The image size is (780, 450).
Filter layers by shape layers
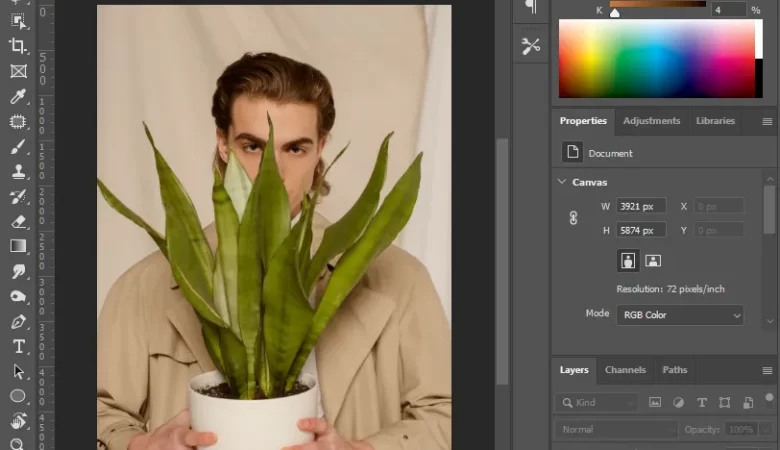[725, 402]
